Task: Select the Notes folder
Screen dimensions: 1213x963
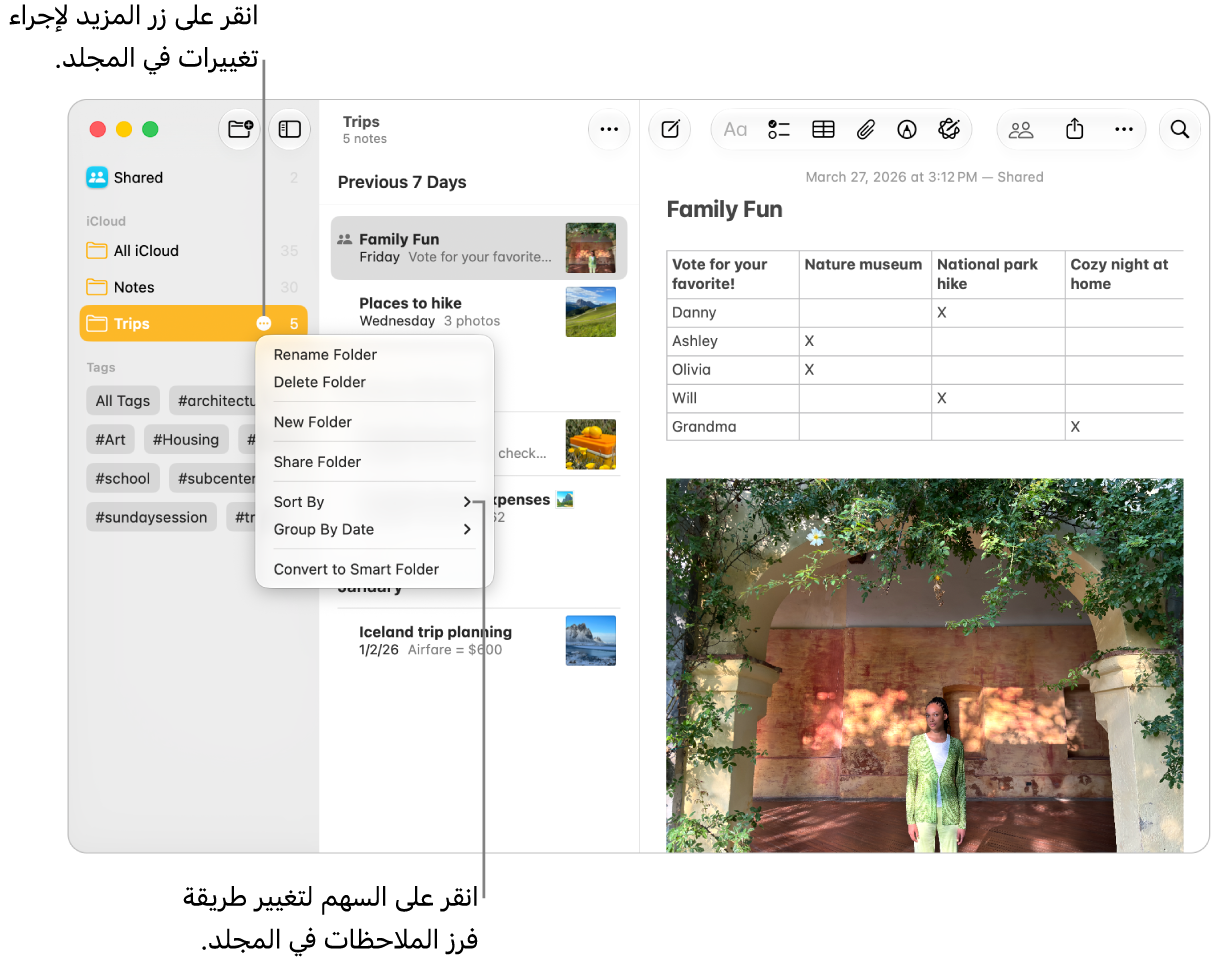Action: [x=193, y=287]
